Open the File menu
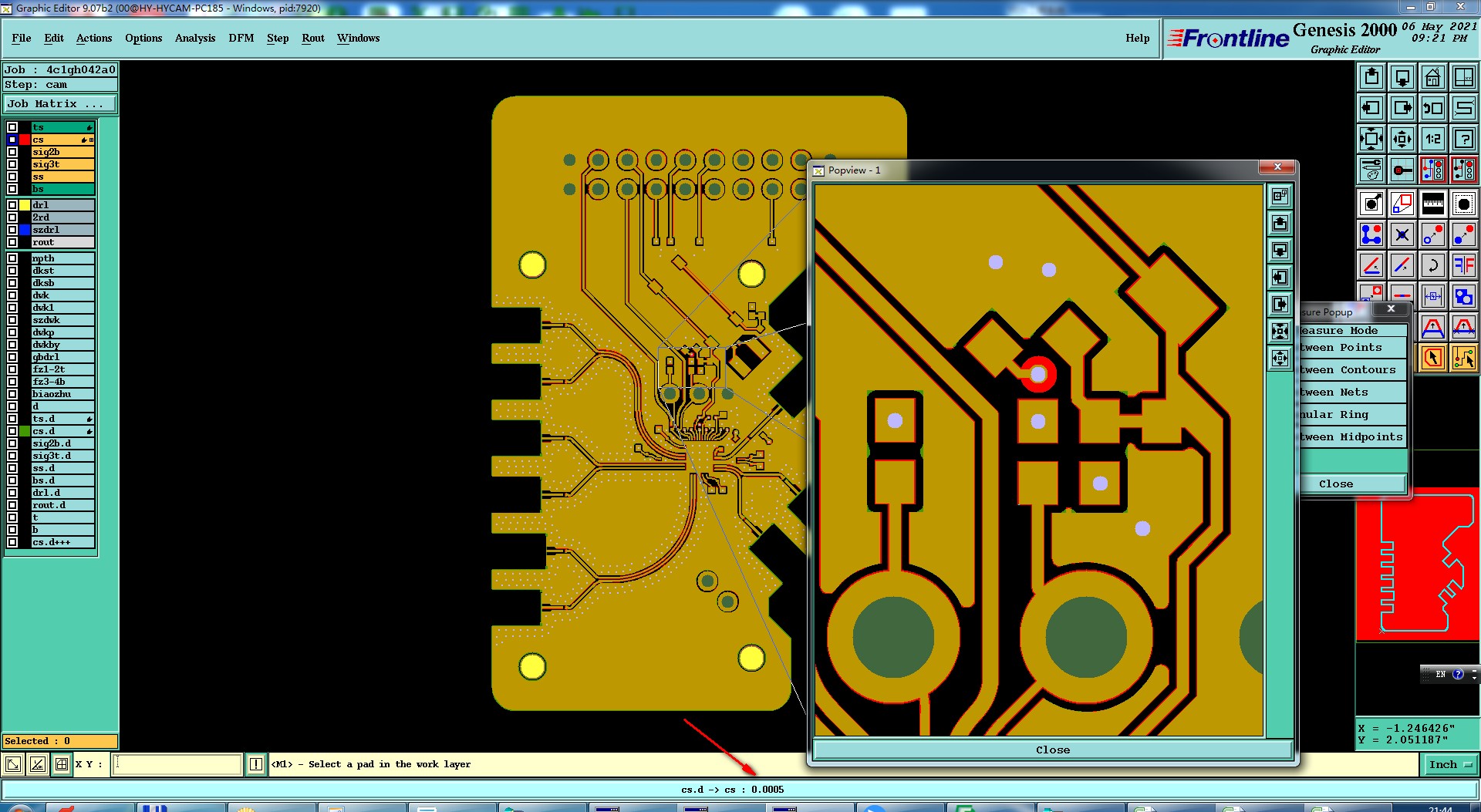1481x812 pixels. point(22,38)
